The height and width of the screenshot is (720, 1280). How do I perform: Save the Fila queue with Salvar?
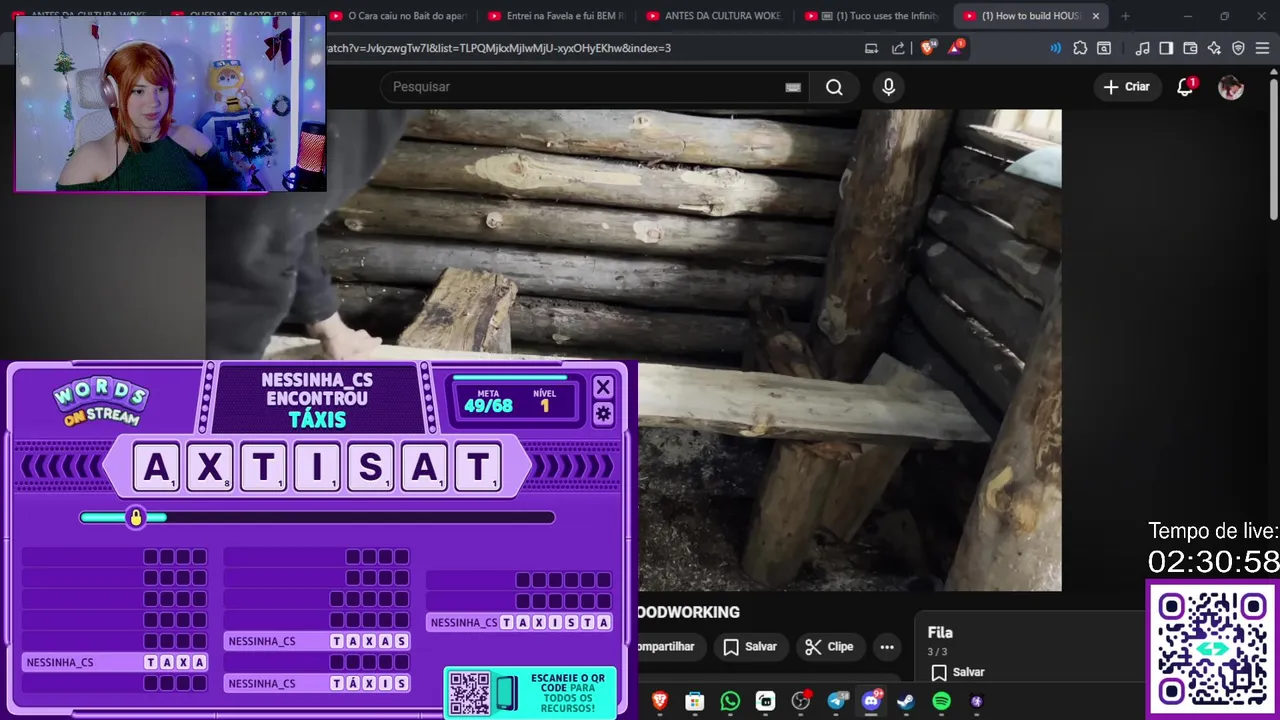tap(958, 672)
